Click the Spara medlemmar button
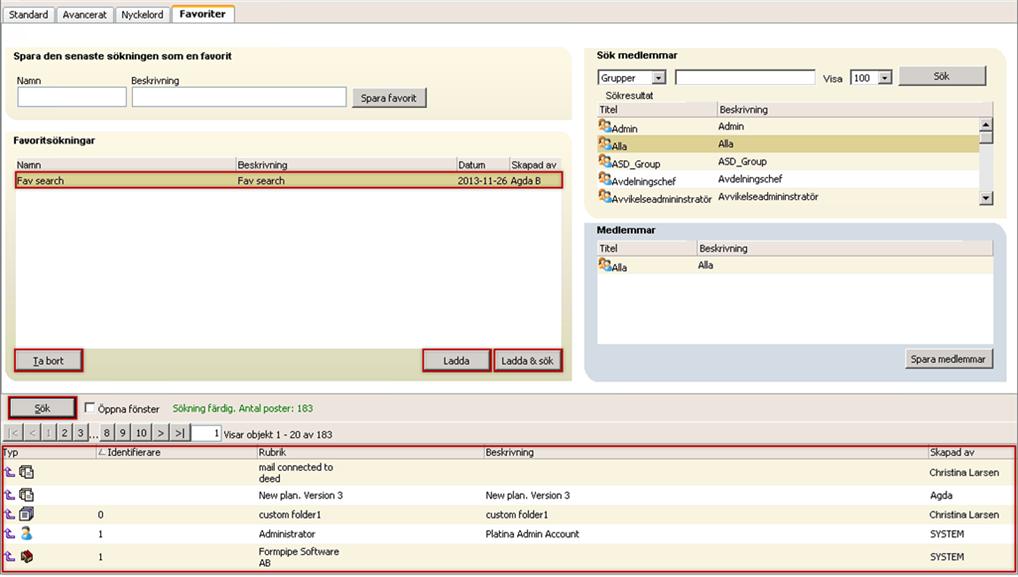The height and width of the screenshot is (577, 1018). click(948, 359)
